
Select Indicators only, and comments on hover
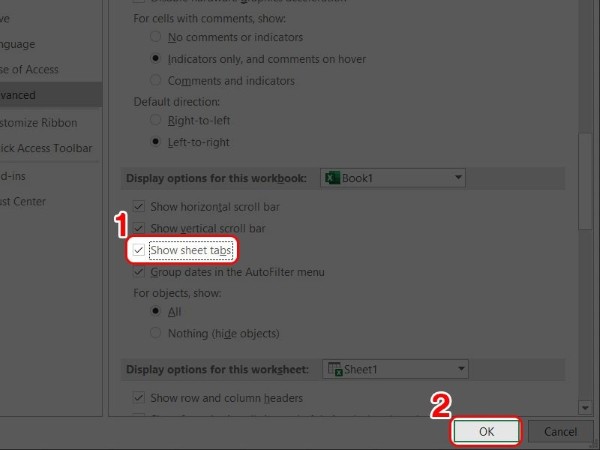(x=155, y=59)
